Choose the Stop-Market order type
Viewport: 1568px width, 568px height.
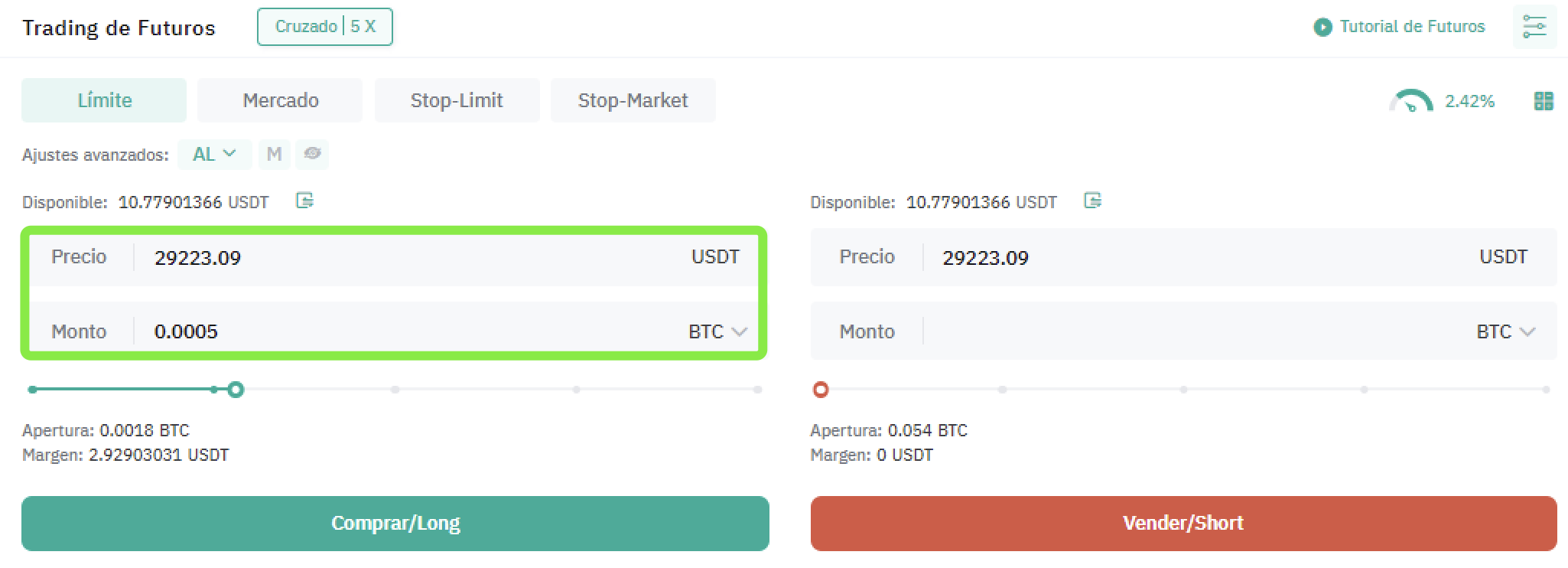tap(633, 100)
